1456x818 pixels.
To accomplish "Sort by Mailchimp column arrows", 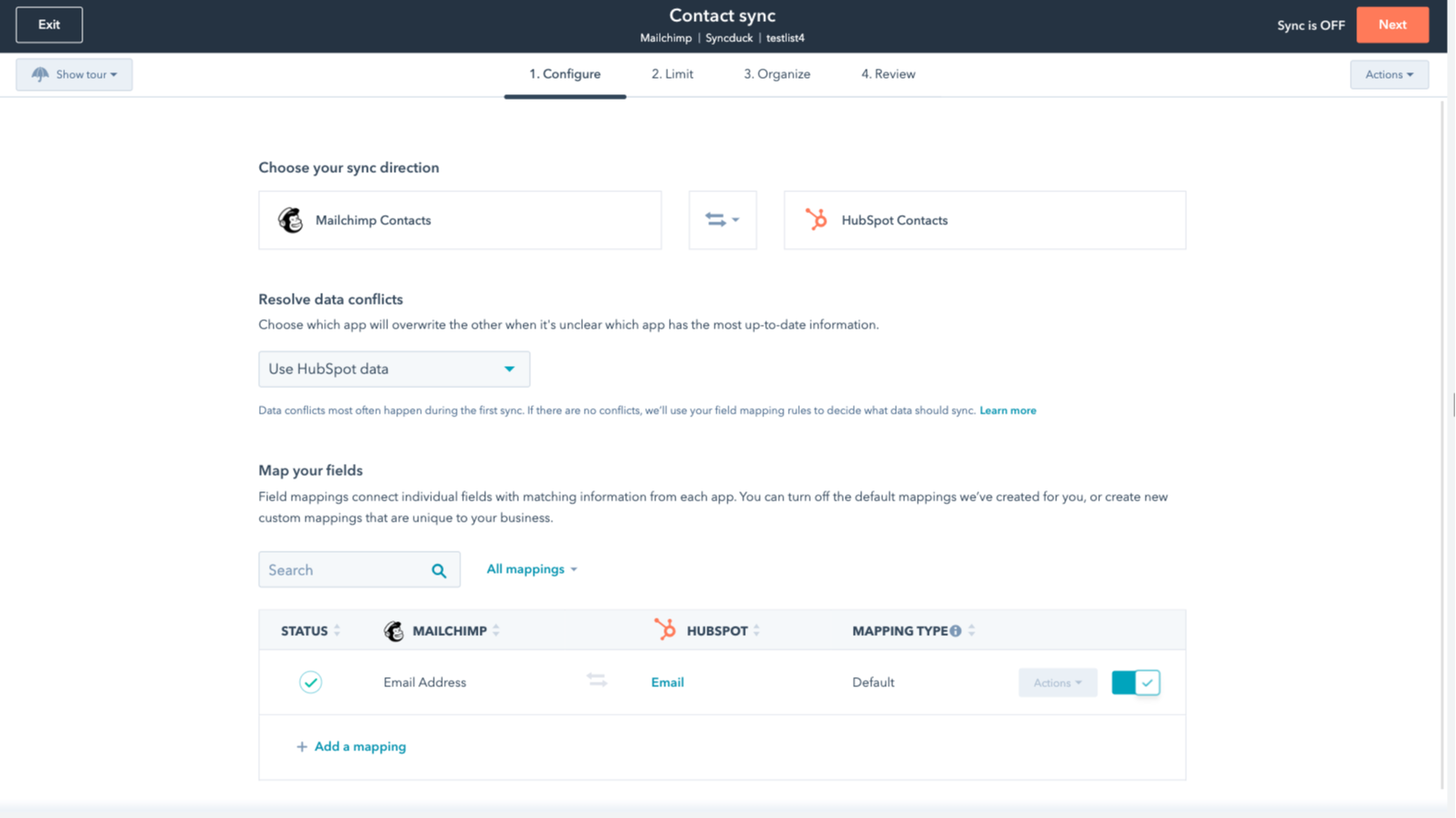I will (496, 631).
